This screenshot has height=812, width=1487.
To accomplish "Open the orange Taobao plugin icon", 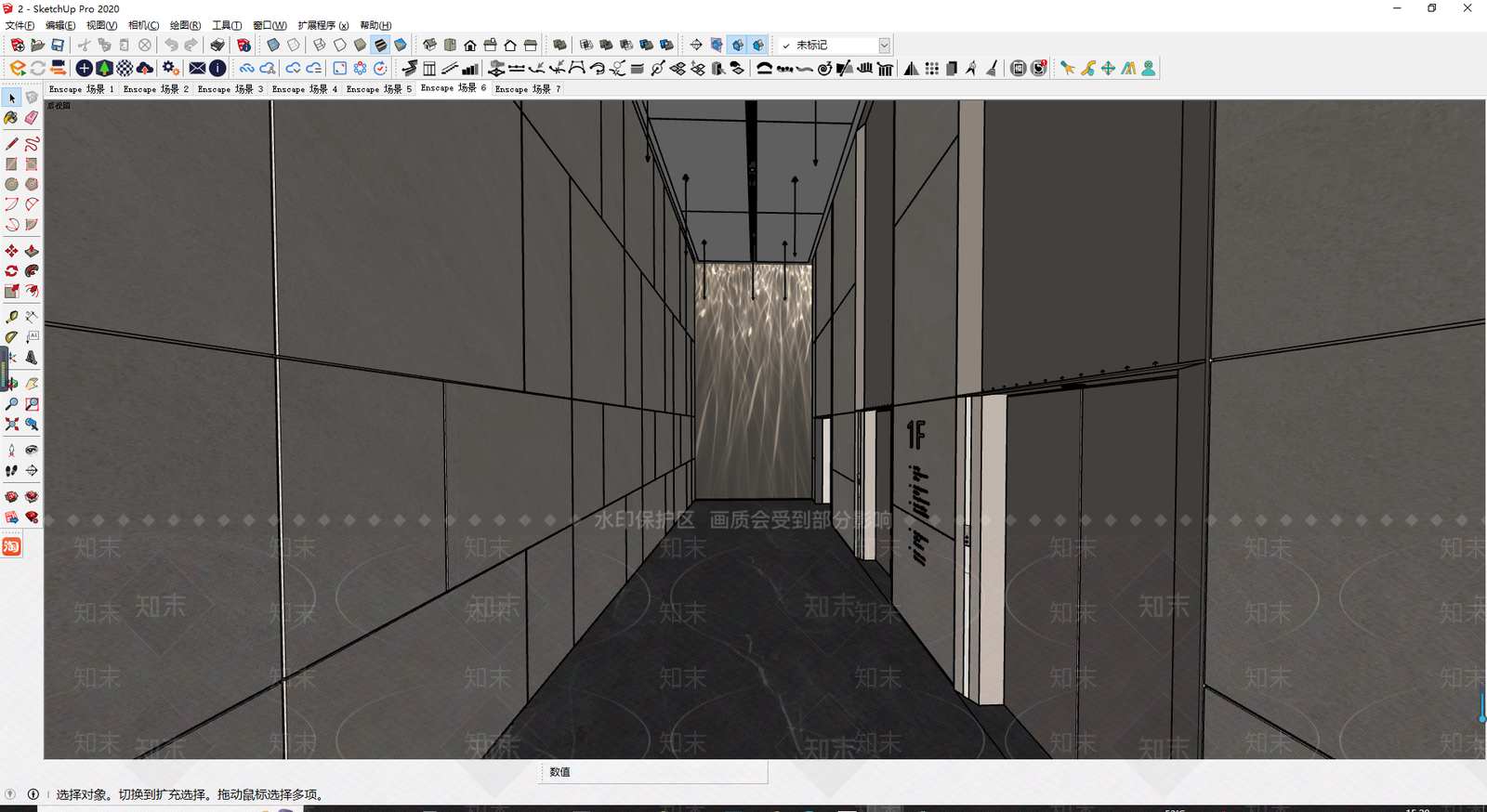I will (11, 546).
